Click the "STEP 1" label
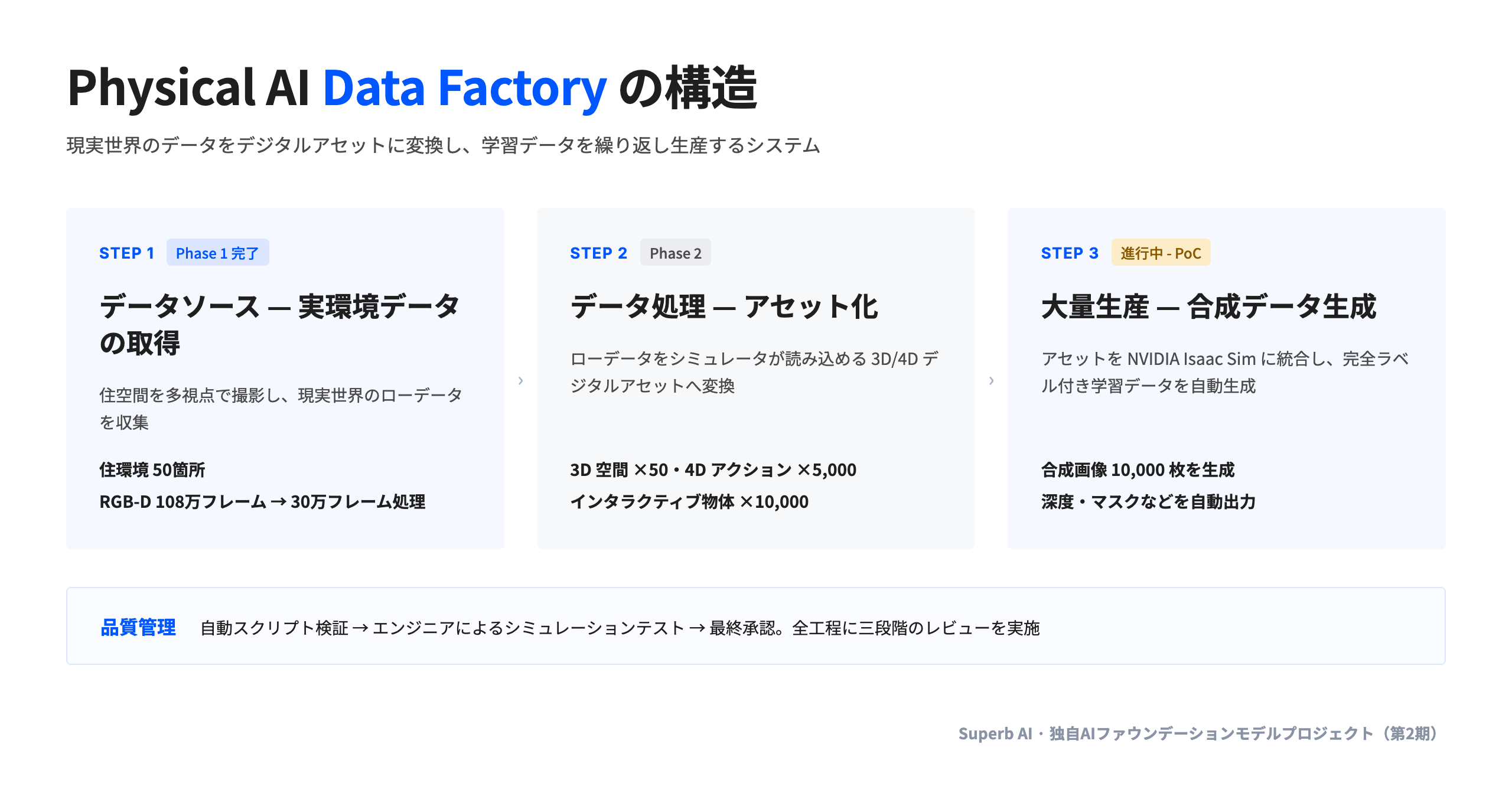 [x=126, y=253]
